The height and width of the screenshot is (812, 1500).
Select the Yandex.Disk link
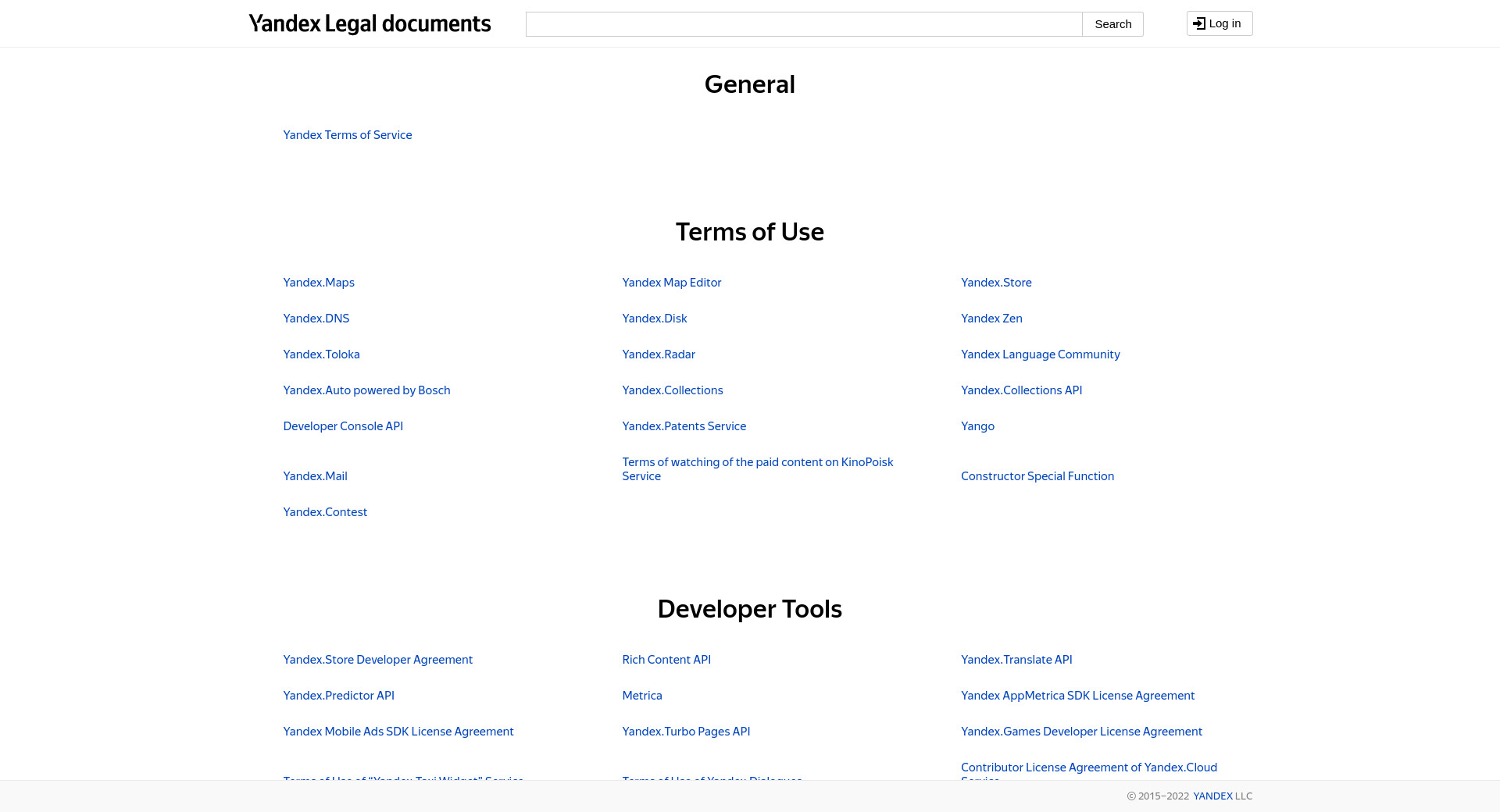pos(654,319)
